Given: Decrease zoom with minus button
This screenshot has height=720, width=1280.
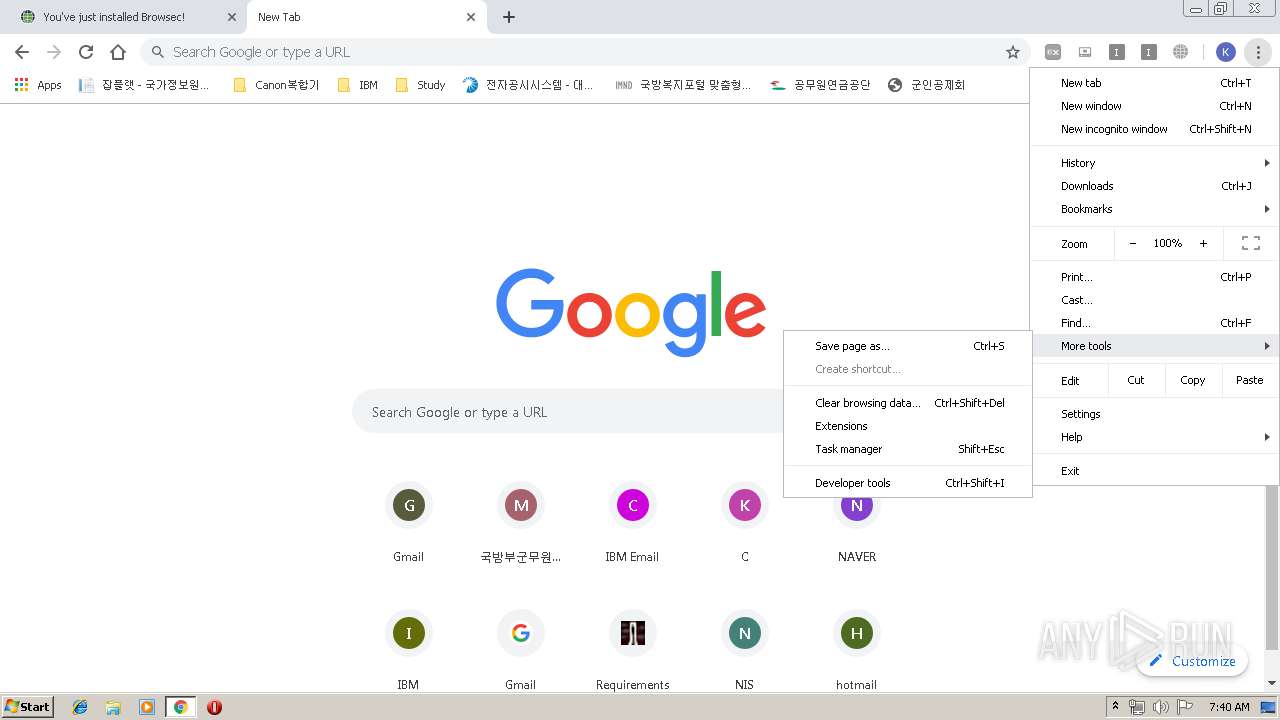Looking at the screenshot, I should [1132, 243].
